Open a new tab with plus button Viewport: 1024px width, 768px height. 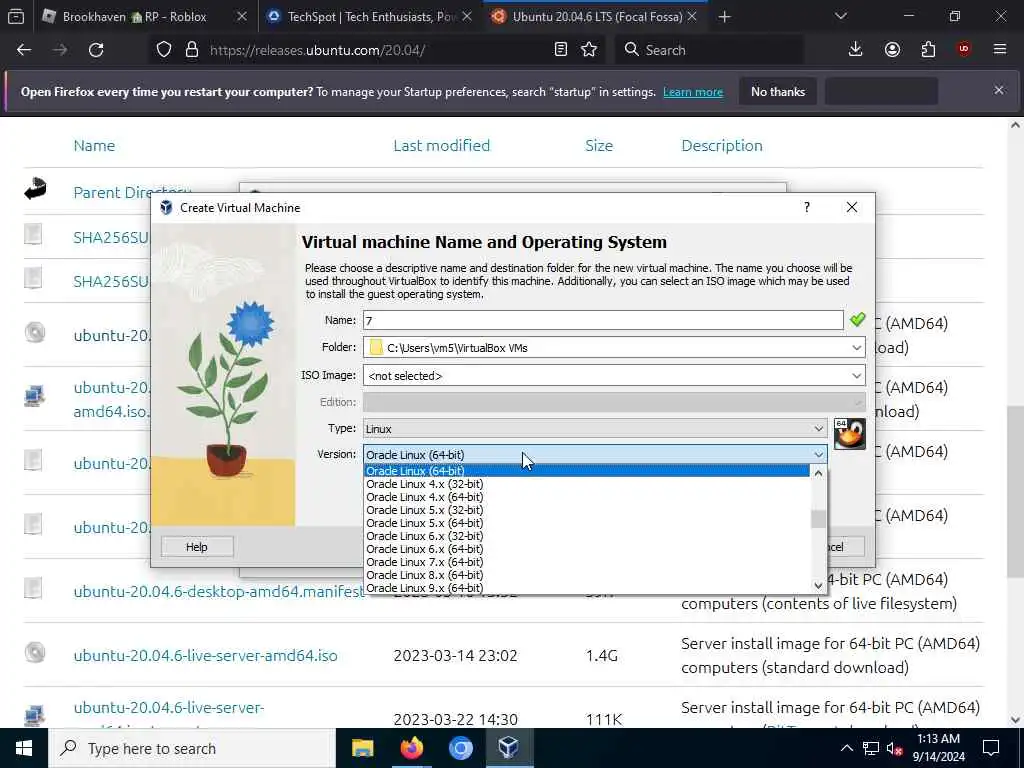pos(724,17)
